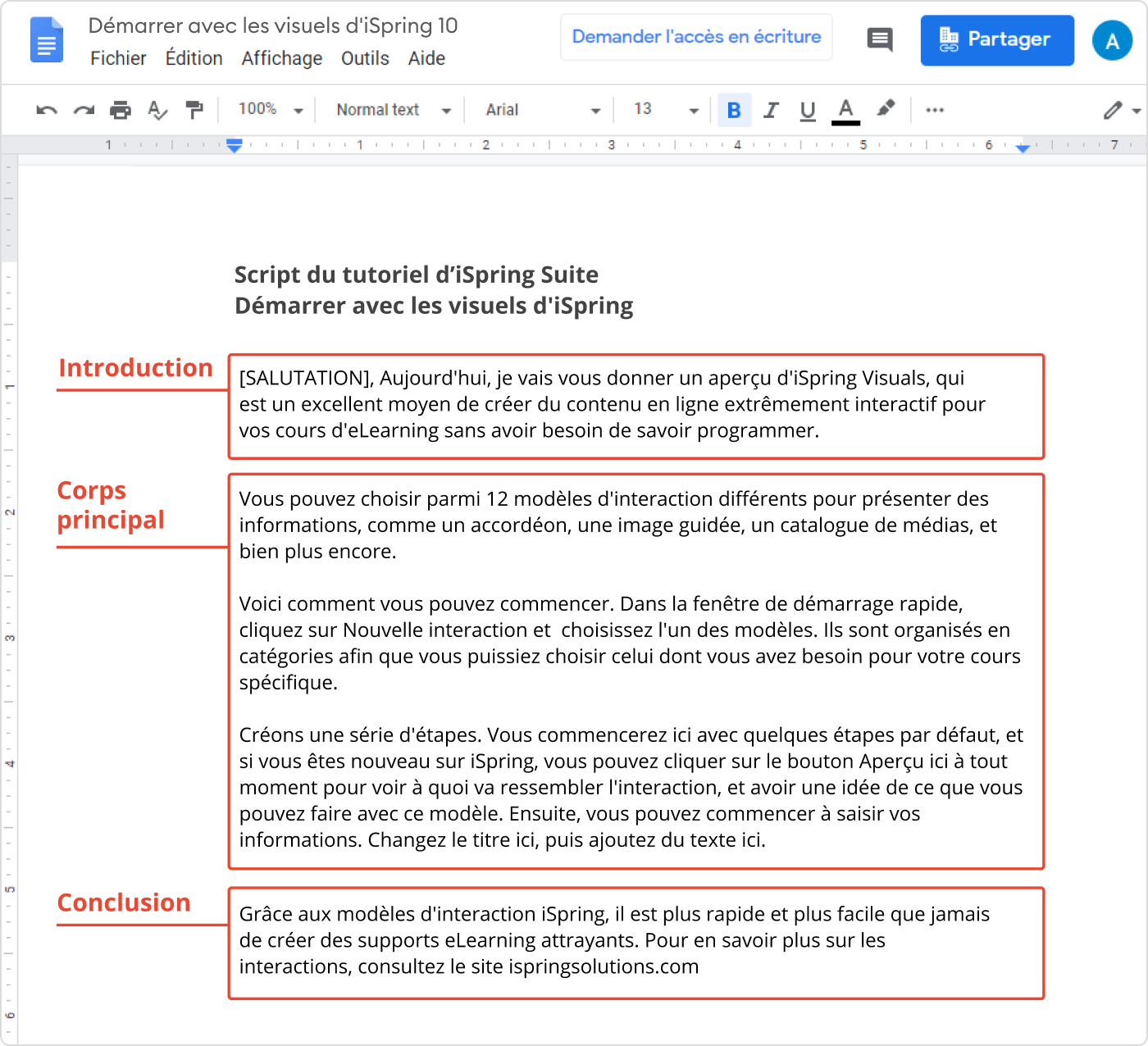
Task: Open the highlight color tool
Action: pyautogui.click(x=886, y=108)
